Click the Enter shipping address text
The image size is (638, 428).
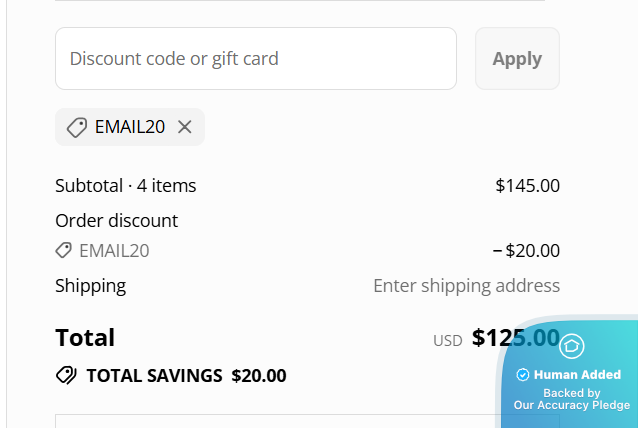coord(466,286)
